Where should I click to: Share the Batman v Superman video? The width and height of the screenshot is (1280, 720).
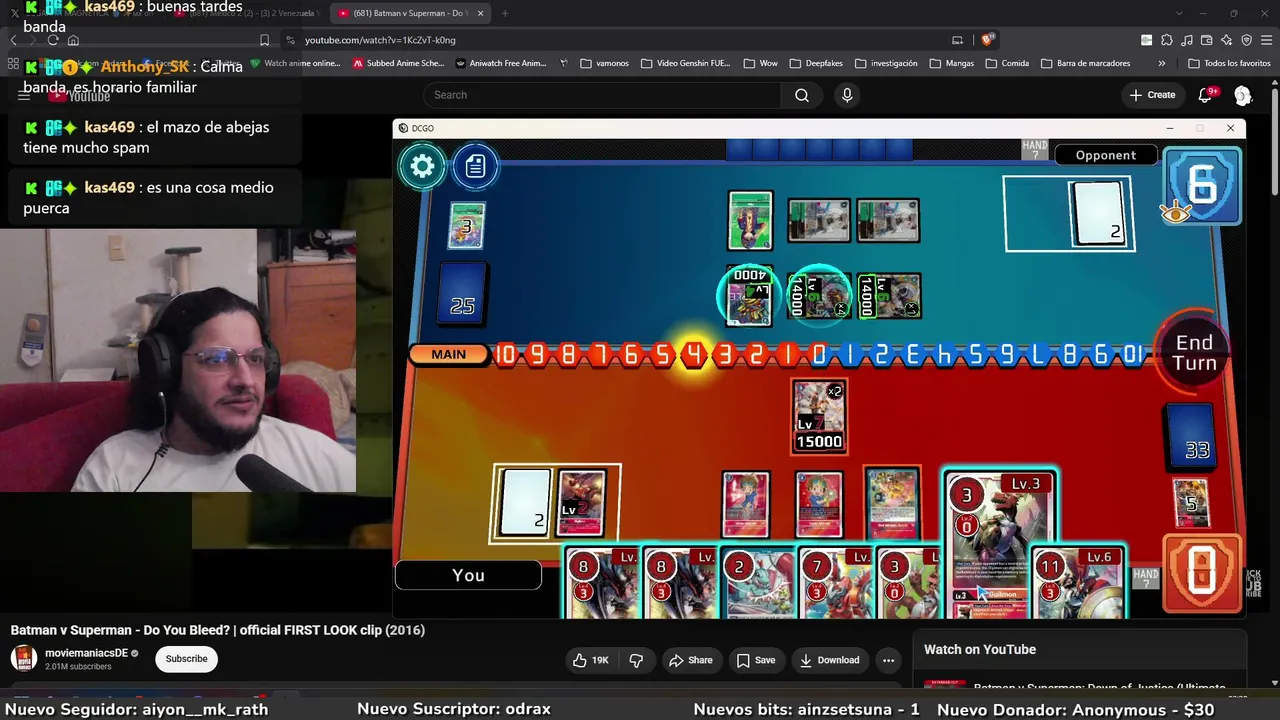tap(691, 660)
